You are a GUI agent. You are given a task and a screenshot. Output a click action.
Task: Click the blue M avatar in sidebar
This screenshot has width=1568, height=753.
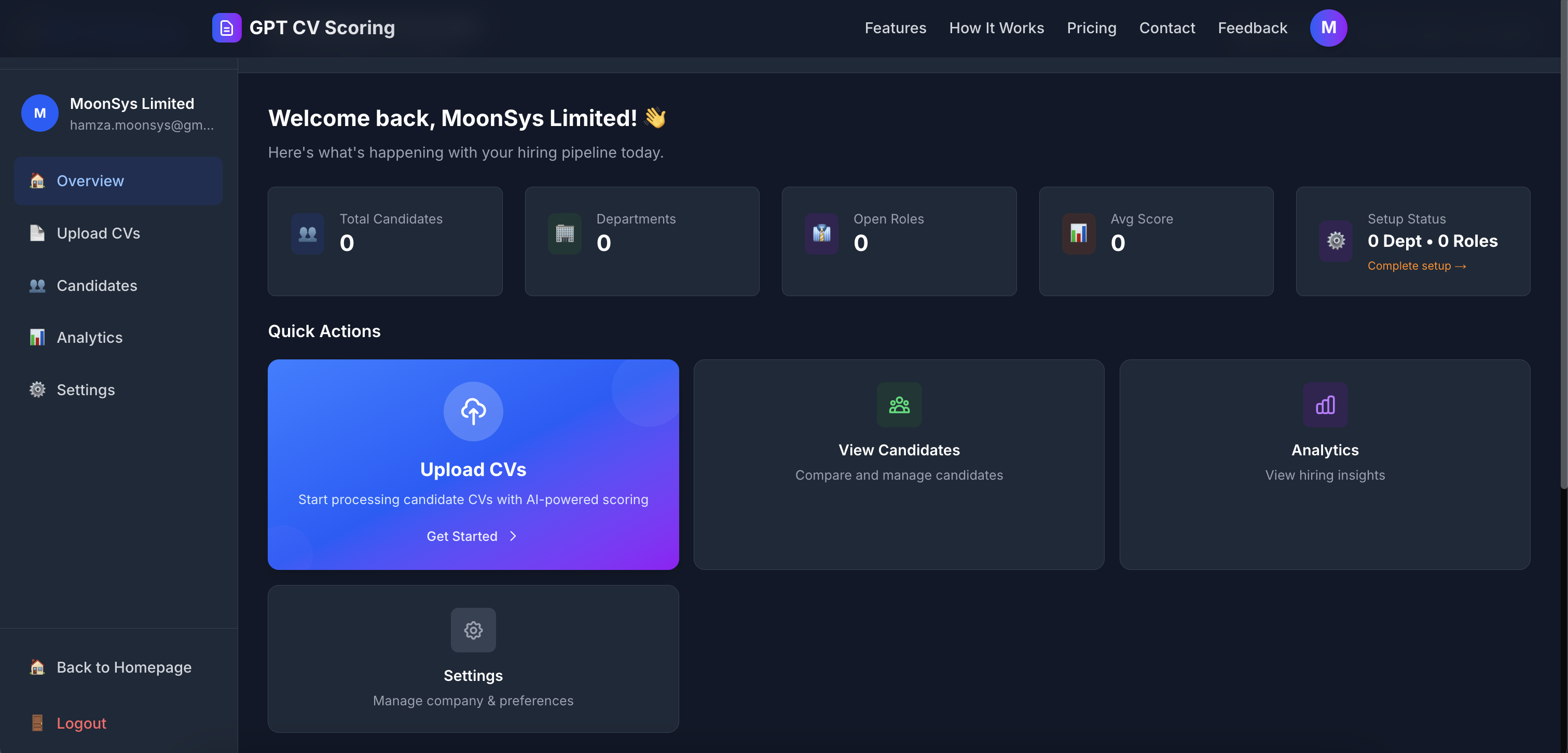point(39,113)
